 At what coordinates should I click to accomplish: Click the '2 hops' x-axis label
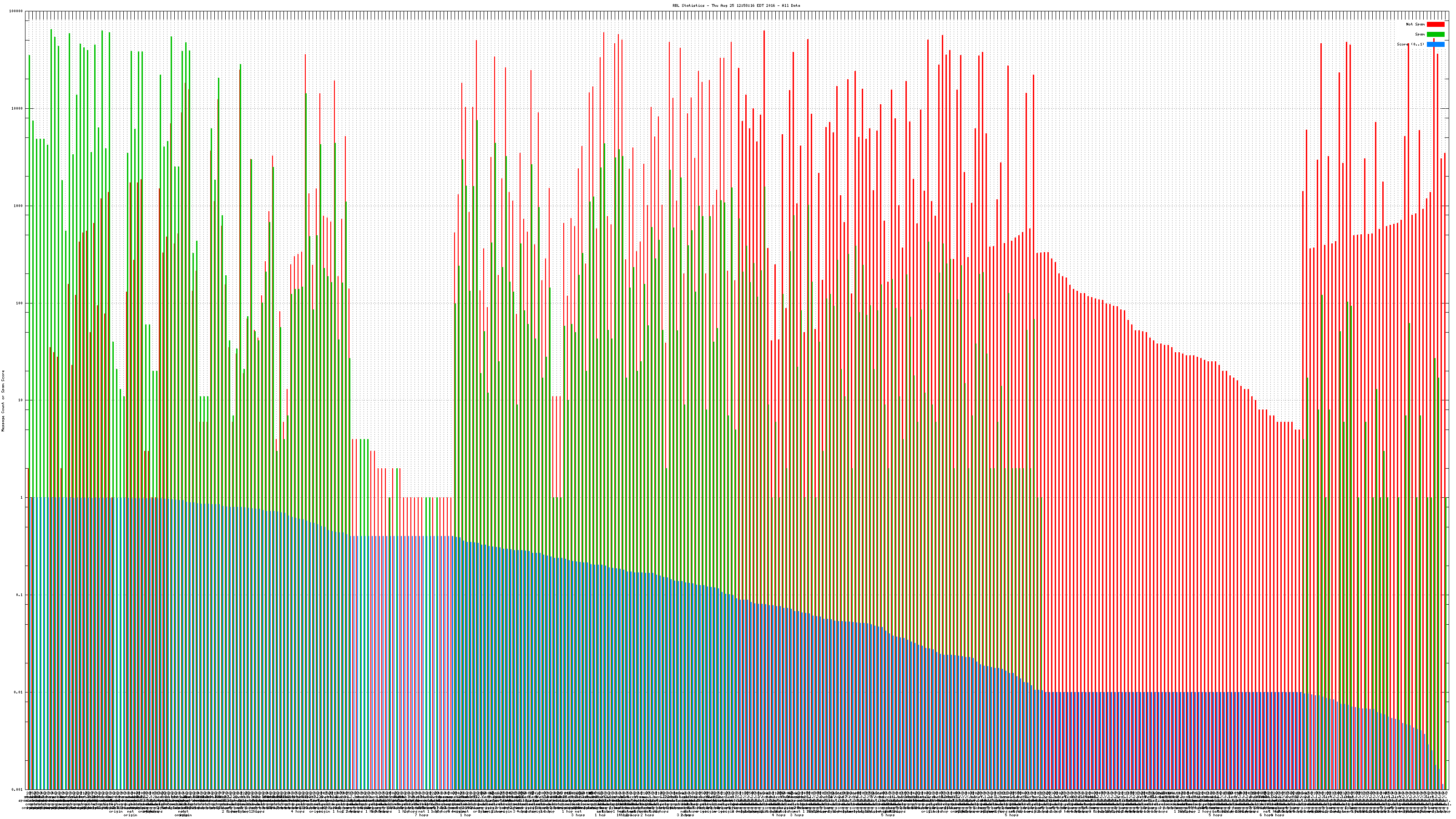647,815
